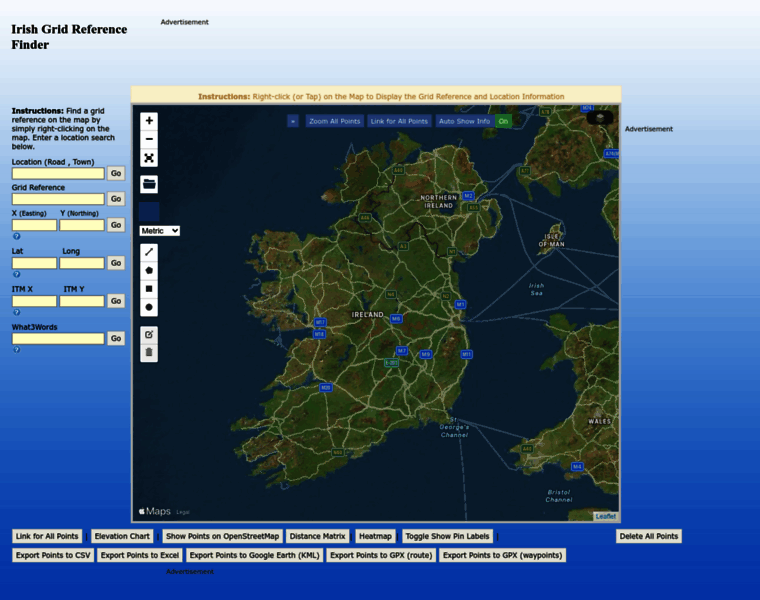Click map's Link for All Points
Viewport: 760px width, 600px height.
click(399, 121)
